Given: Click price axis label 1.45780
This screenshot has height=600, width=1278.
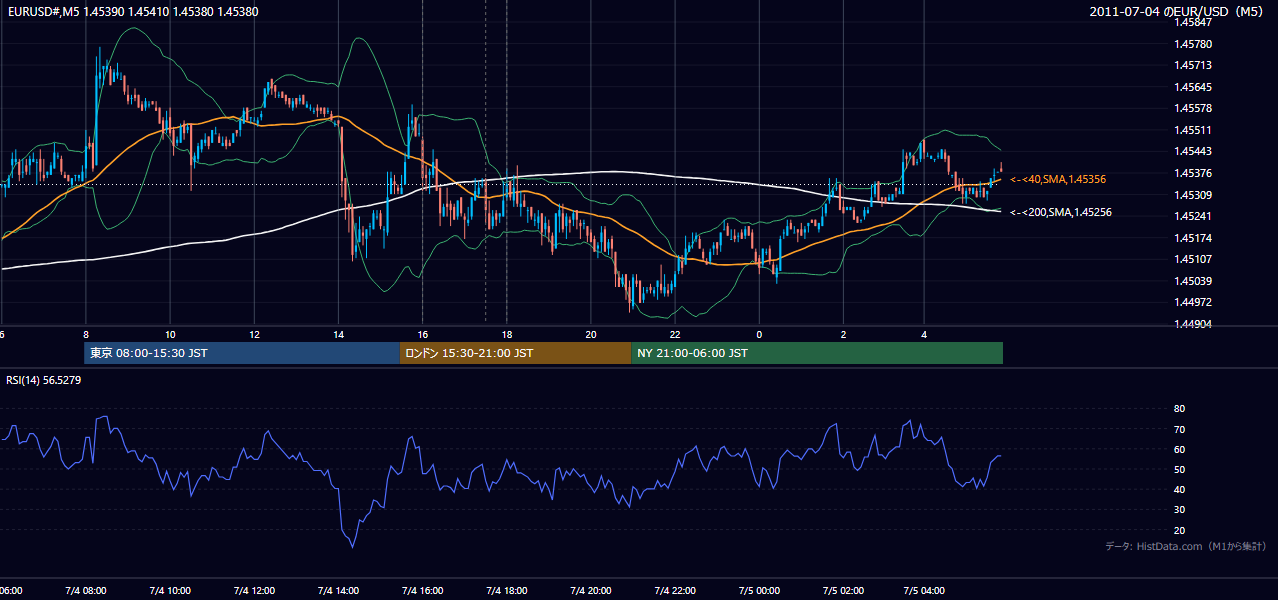Looking at the screenshot, I should 1192,44.
